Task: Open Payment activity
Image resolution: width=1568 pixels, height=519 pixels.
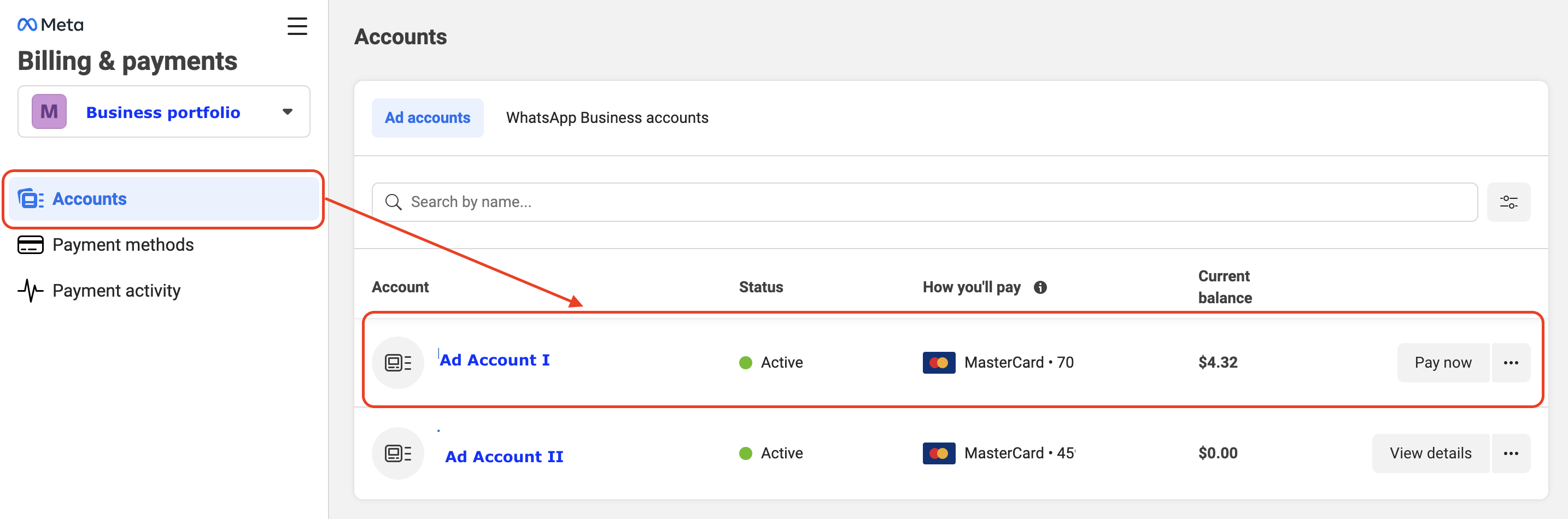Action: click(116, 291)
